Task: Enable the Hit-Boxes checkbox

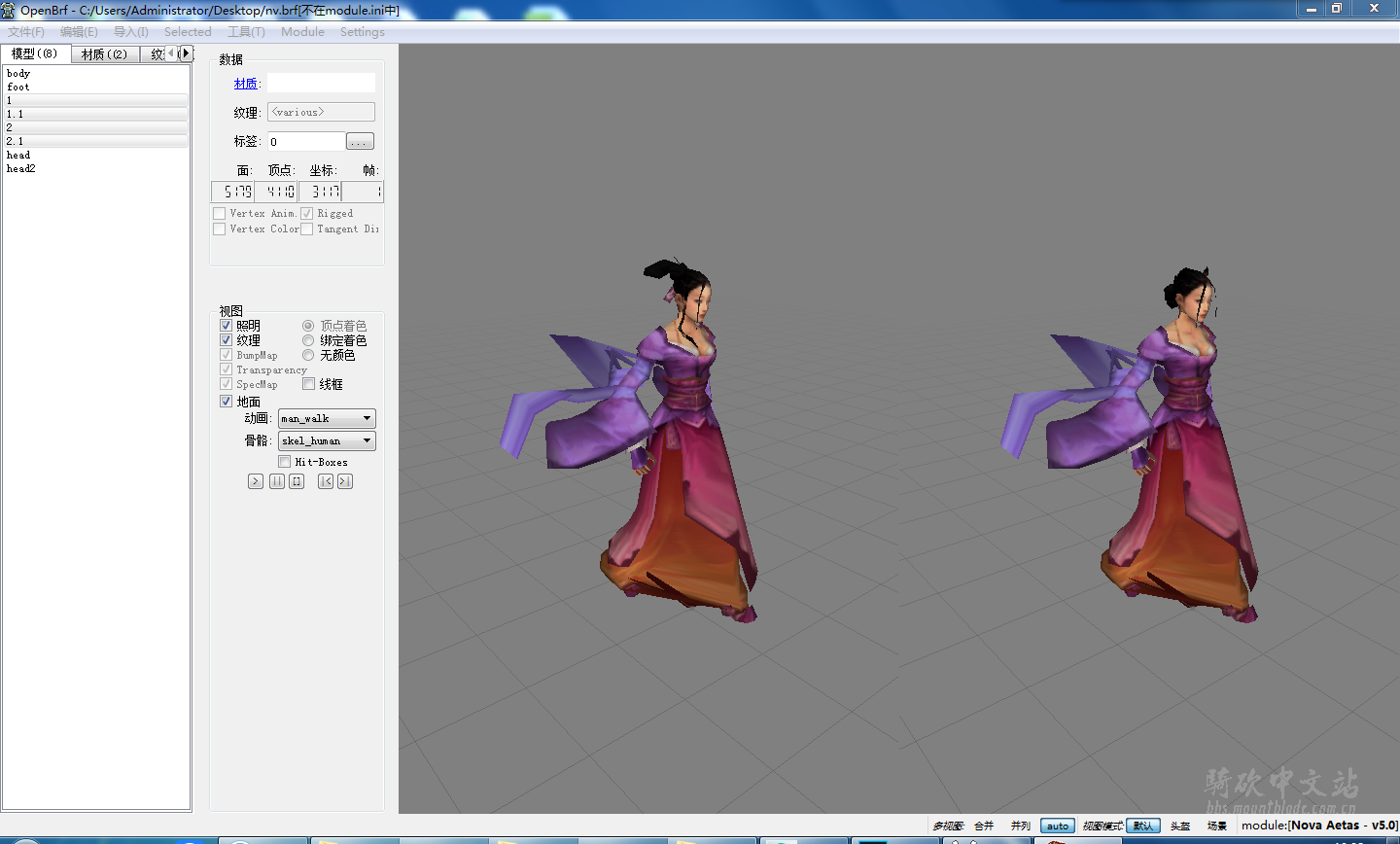Action: pyautogui.click(x=285, y=462)
